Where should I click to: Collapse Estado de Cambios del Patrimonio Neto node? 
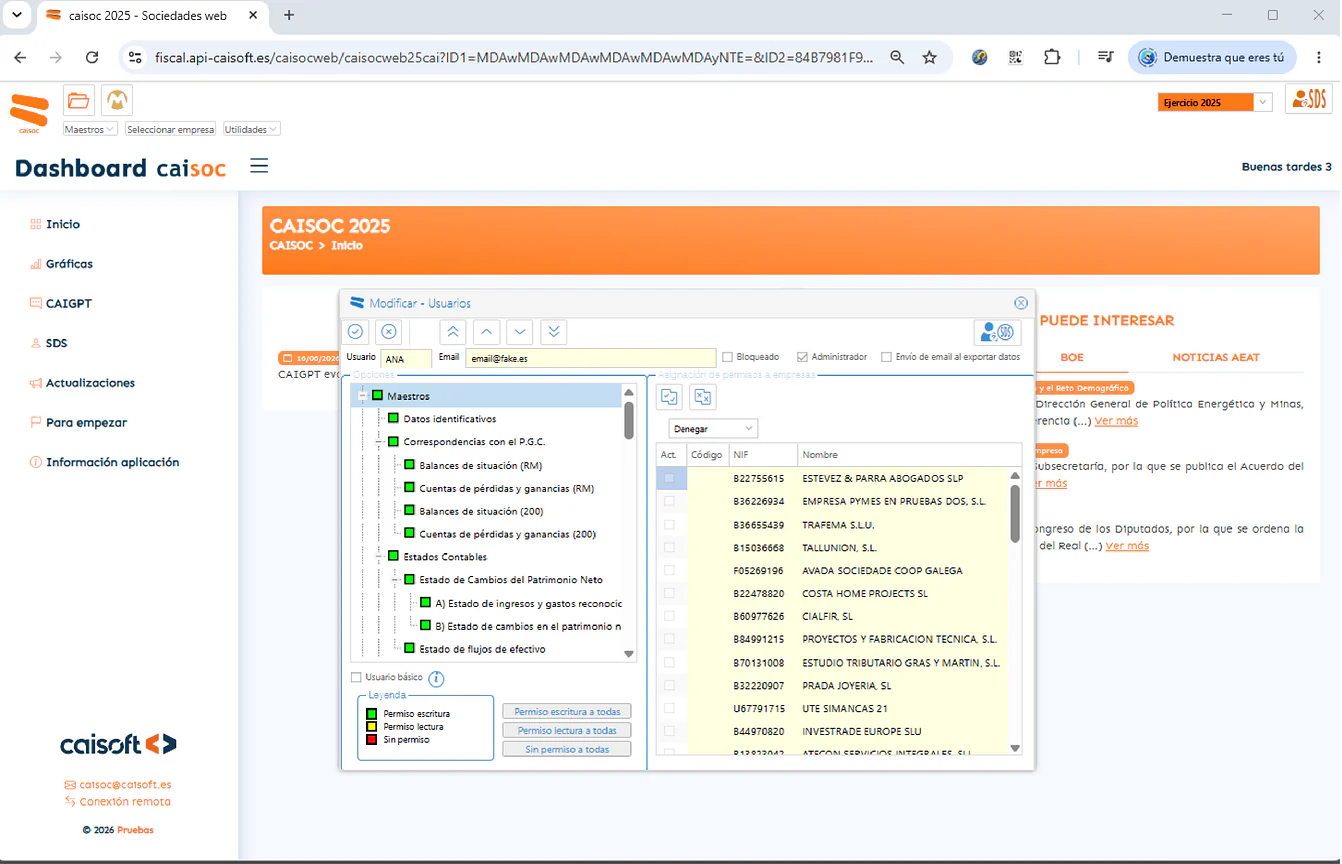coord(394,580)
